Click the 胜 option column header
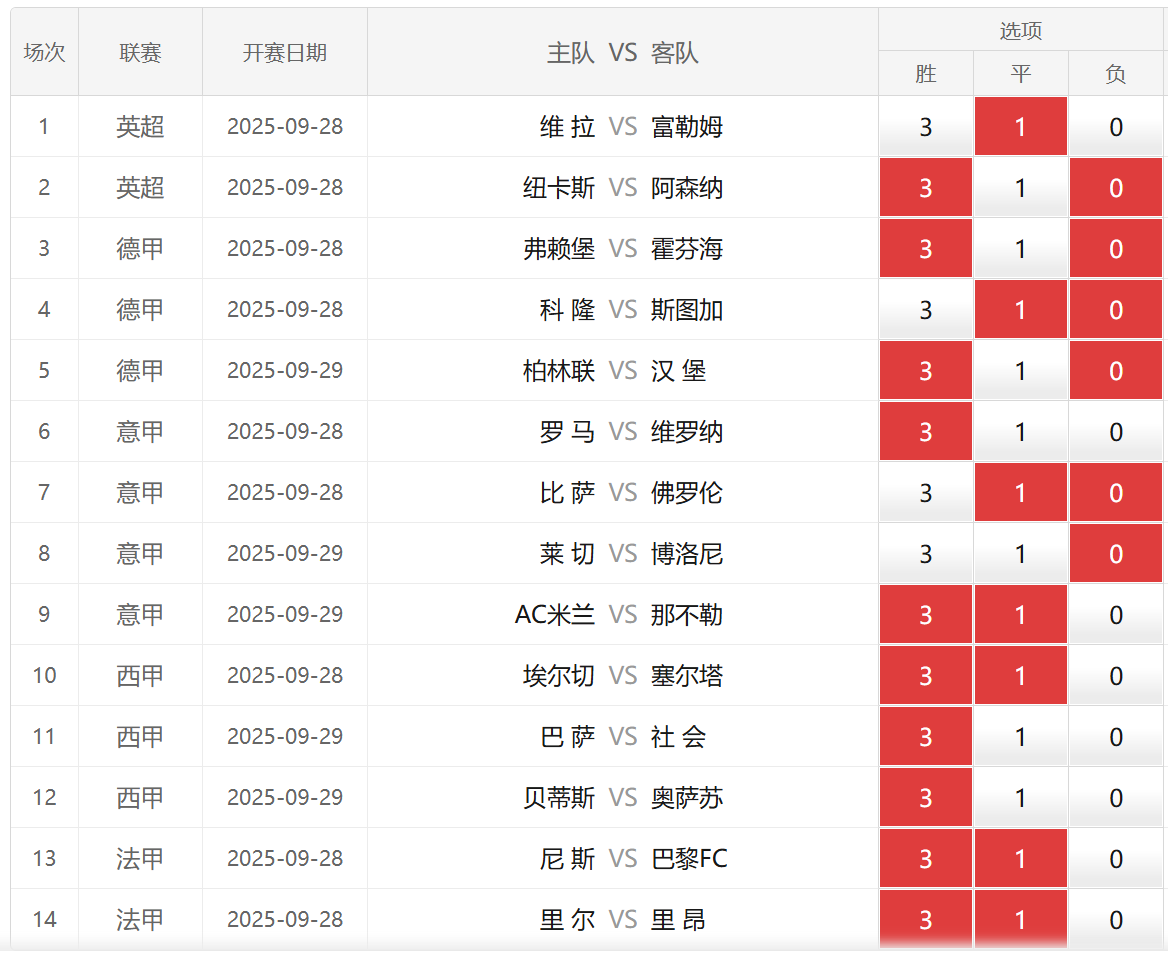Viewport: 1168px width, 956px height. pyautogui.click(x=925, y=74)
